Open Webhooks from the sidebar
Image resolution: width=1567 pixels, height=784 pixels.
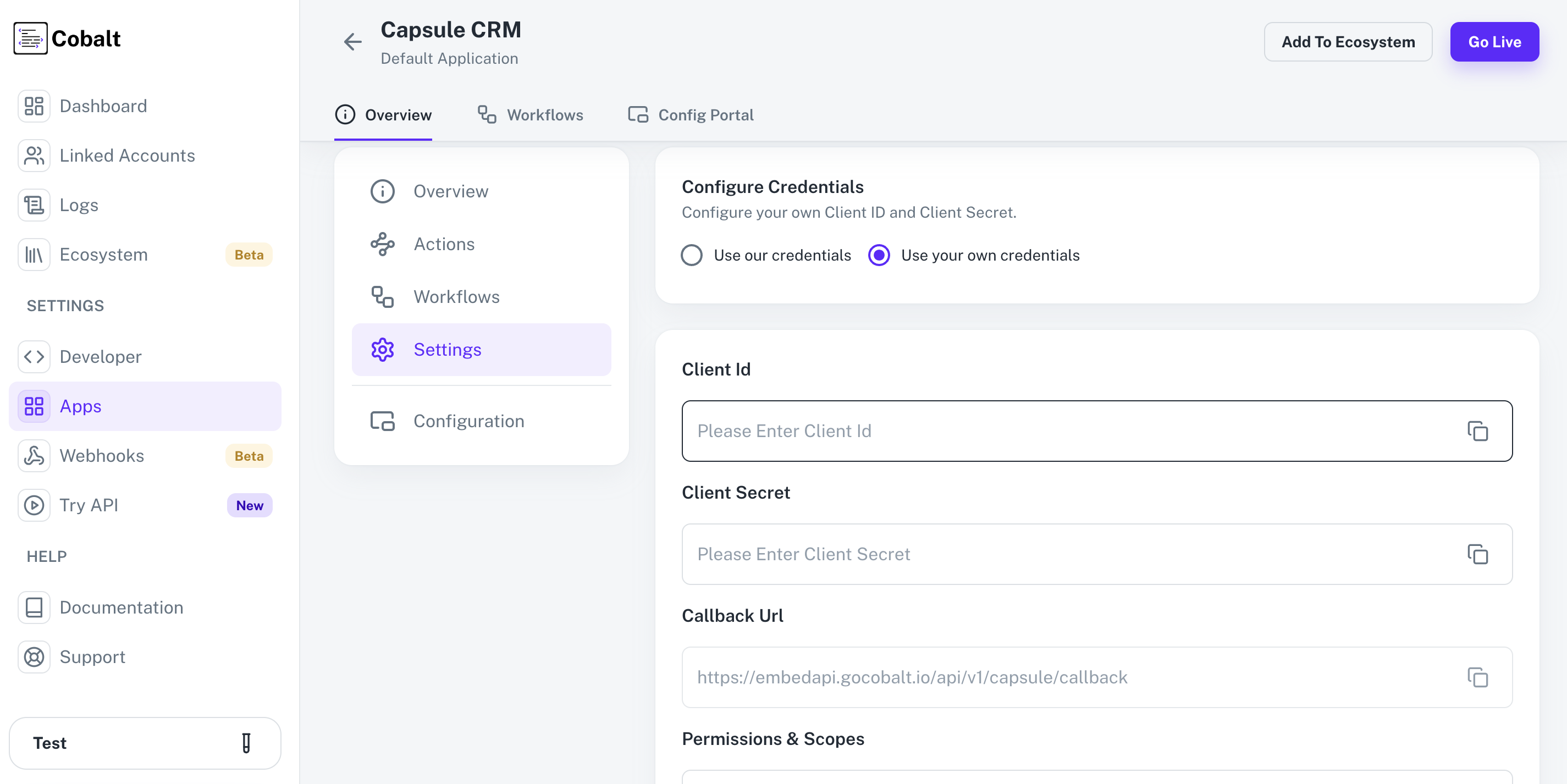click(102, 456)
